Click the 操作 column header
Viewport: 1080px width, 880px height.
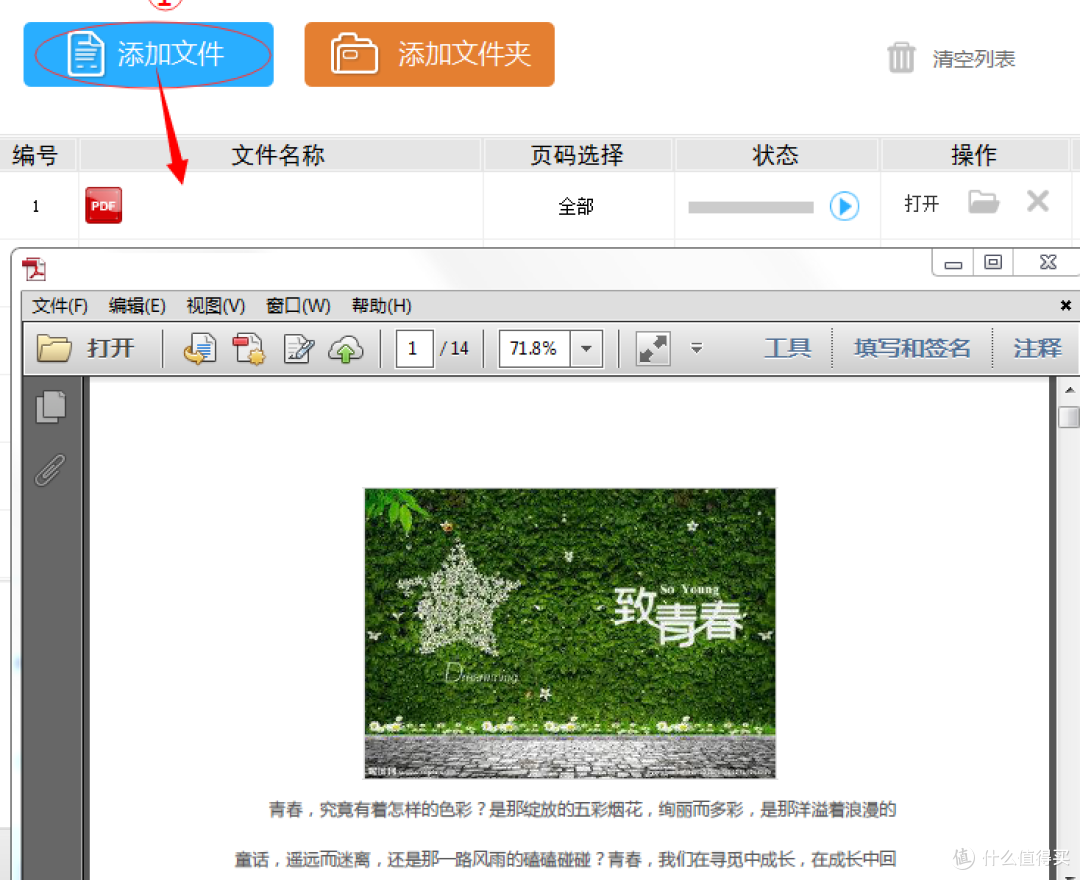coord(973,155)
